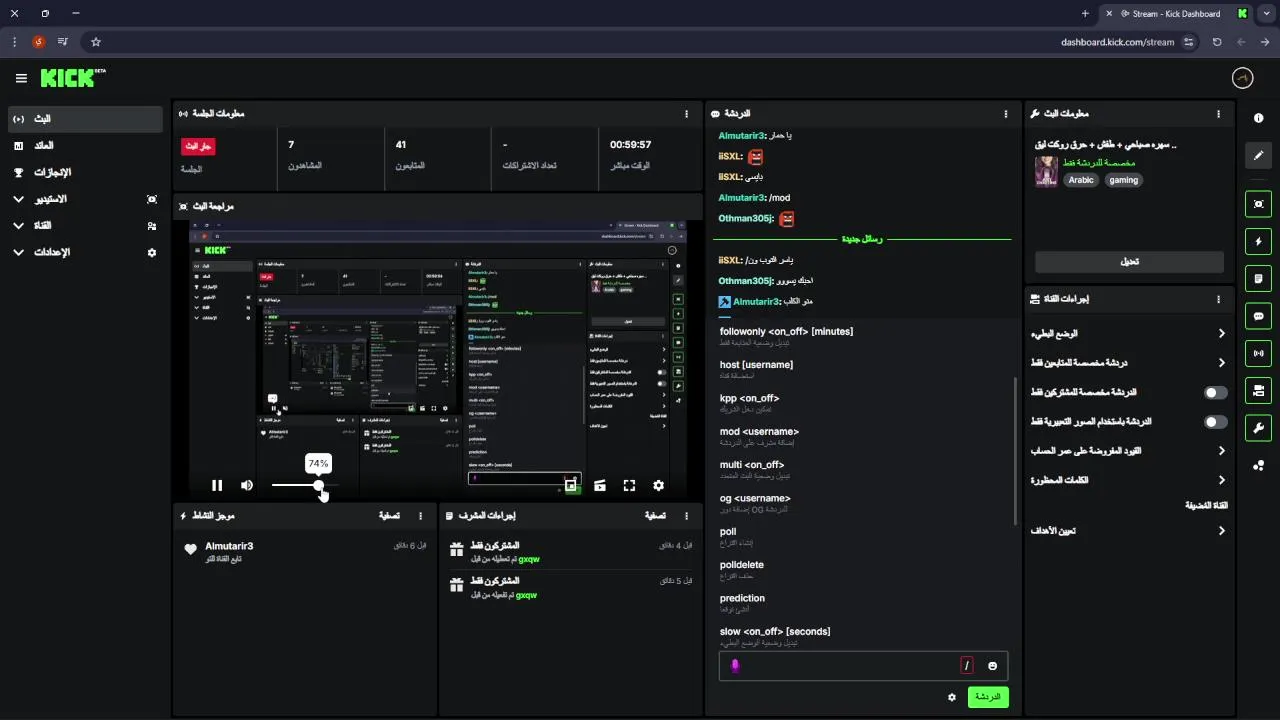Open three-dot menu of moderator actions panel
This screenshot has height=720, width=1280.
click(686, 516)
